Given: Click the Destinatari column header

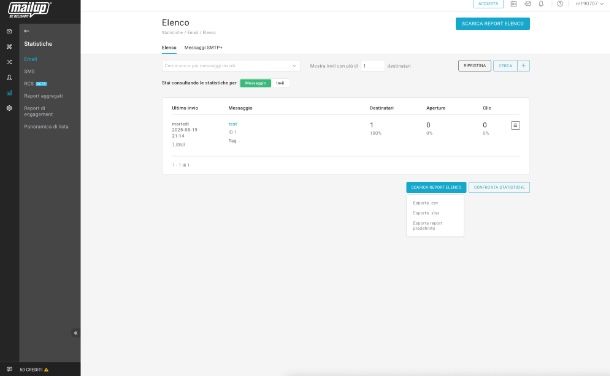Looking at the screenshot, I should [x=382, y=108].
